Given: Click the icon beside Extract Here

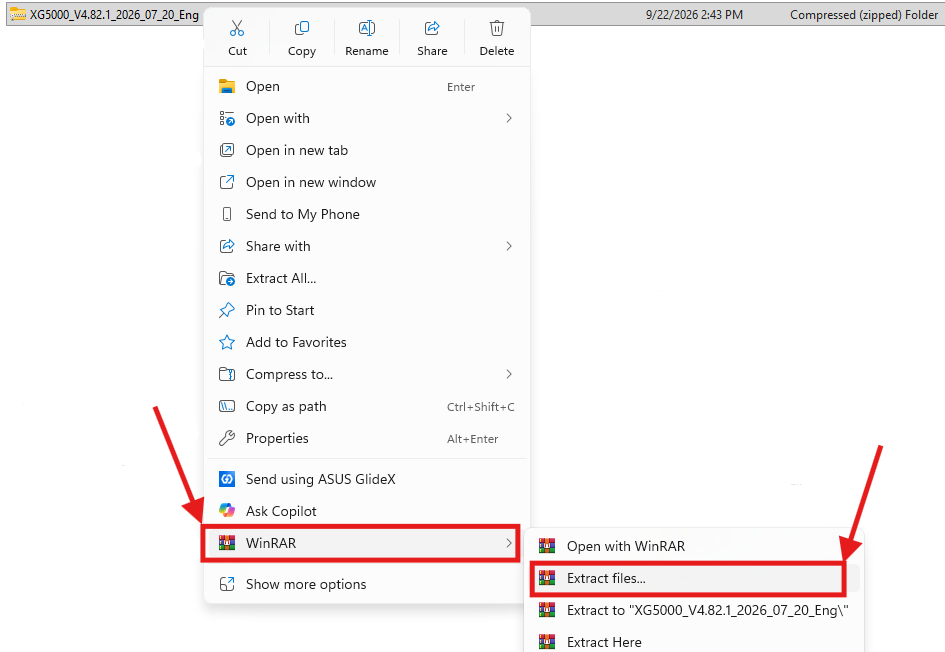Looking at the screenshot, I should (x=547, y=642).
